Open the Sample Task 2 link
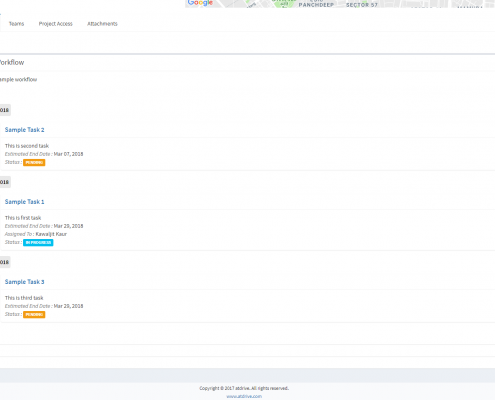The width and height of the screenshot is (495, 400). pos(24,130)
